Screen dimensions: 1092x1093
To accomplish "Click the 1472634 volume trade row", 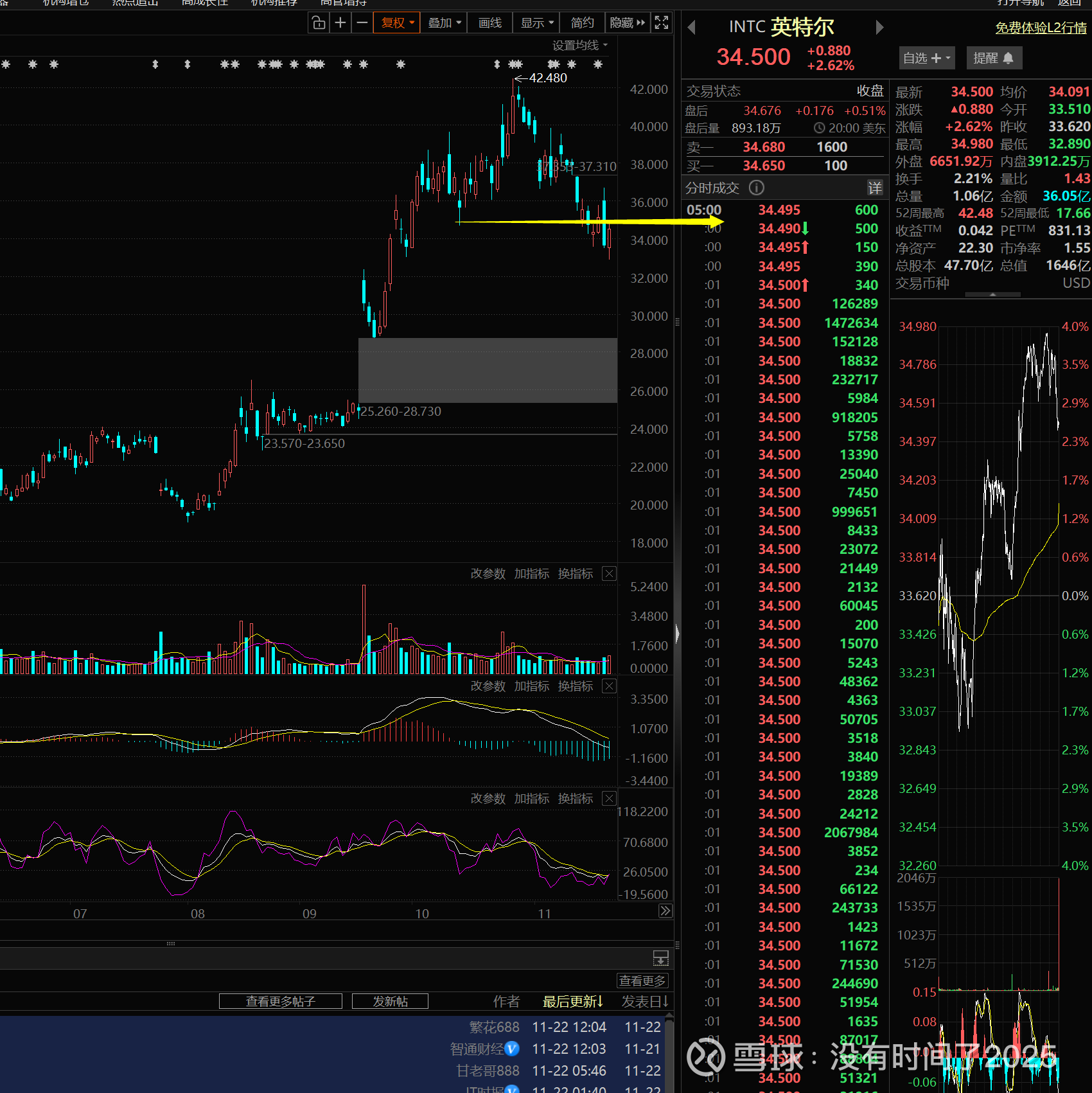I will click(785, 323).
